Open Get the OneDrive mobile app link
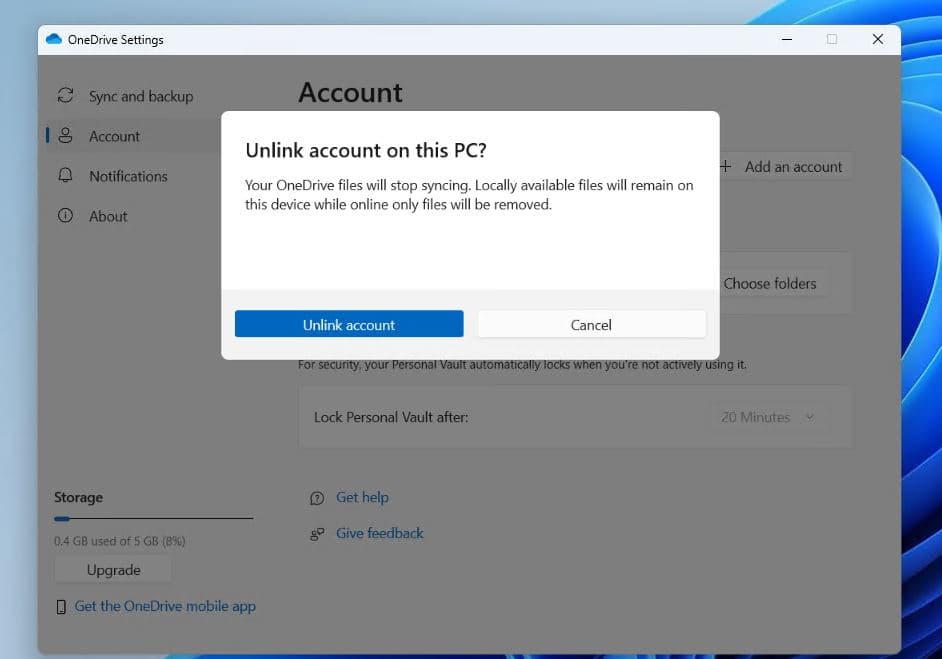 [x=165, y=606]
